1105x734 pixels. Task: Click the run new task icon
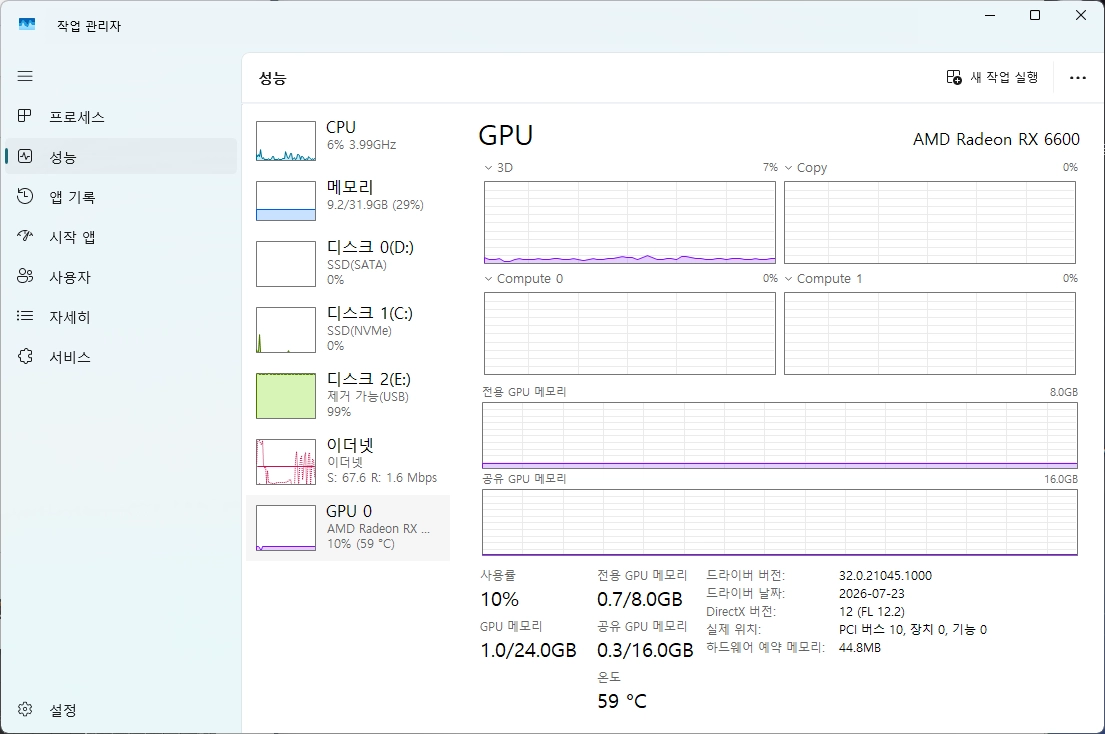953,77
